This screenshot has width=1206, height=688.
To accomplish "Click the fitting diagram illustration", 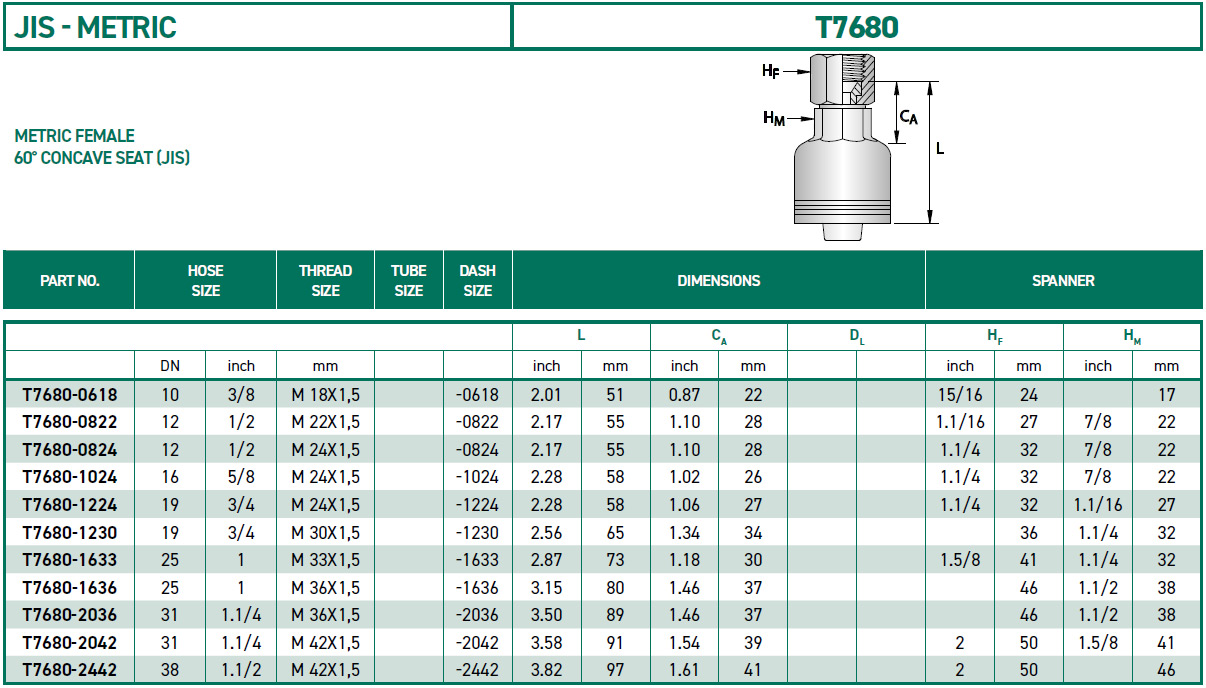I will click(x=853, y=148).
